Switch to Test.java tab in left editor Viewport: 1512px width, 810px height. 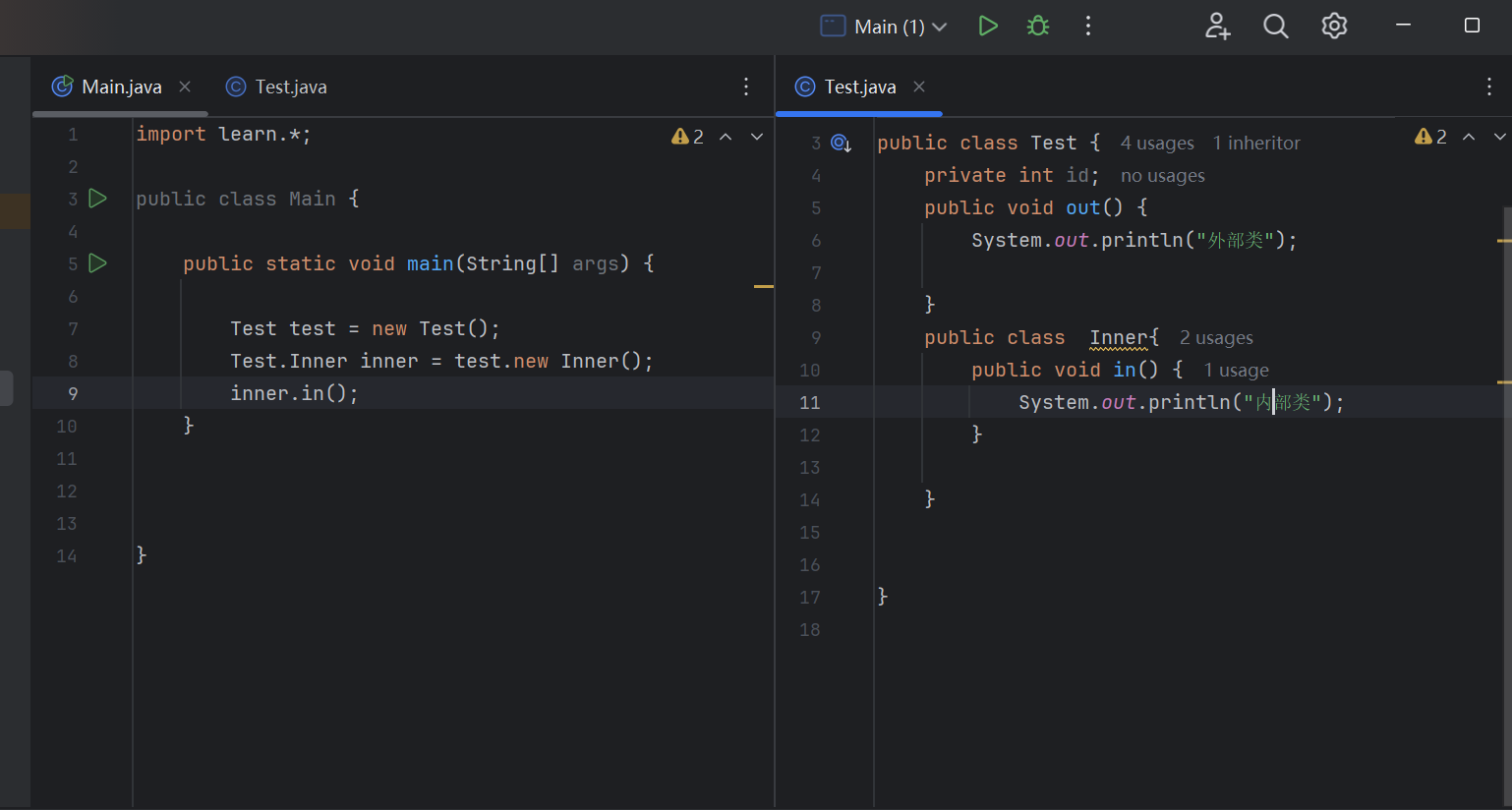[276, 87]
